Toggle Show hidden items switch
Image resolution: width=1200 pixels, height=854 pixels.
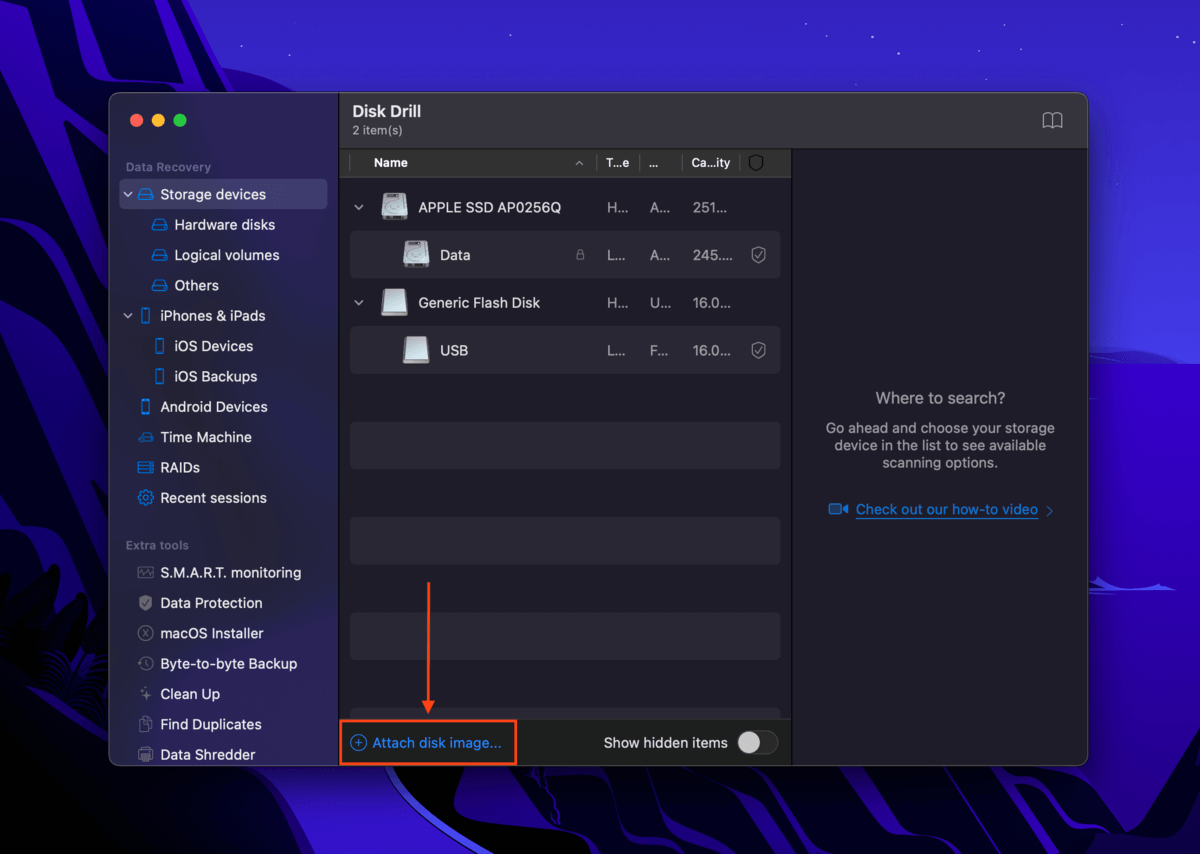(757, 743)
